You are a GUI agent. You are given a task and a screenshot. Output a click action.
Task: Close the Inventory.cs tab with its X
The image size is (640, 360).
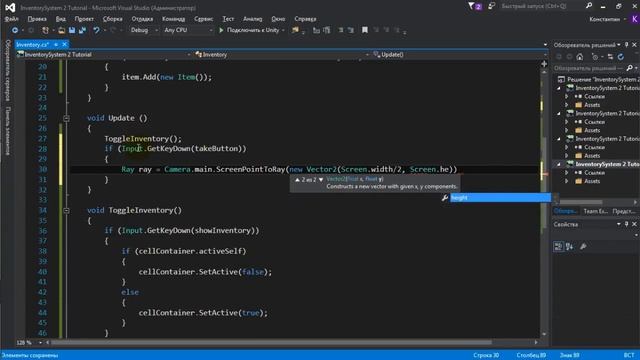click(64, 44)
